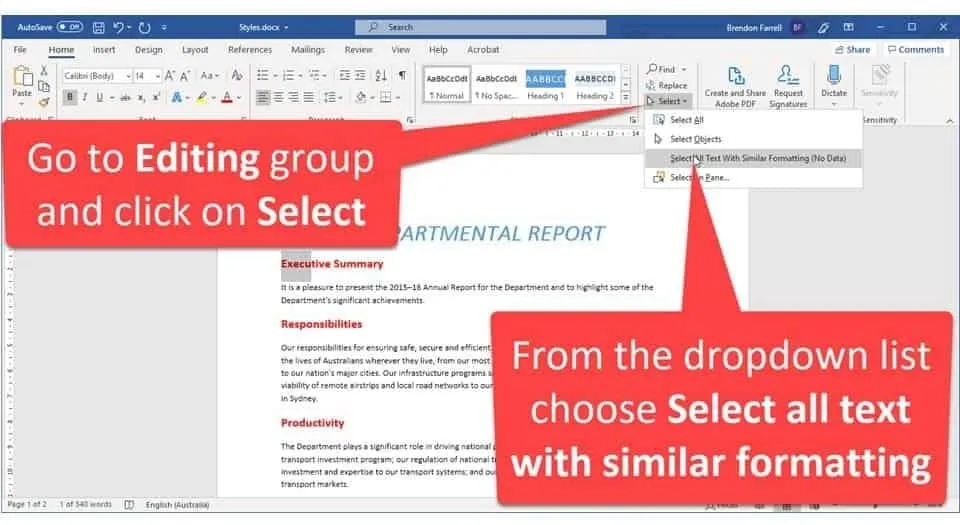Click the Replace command in the Editing group

(667, 86)
